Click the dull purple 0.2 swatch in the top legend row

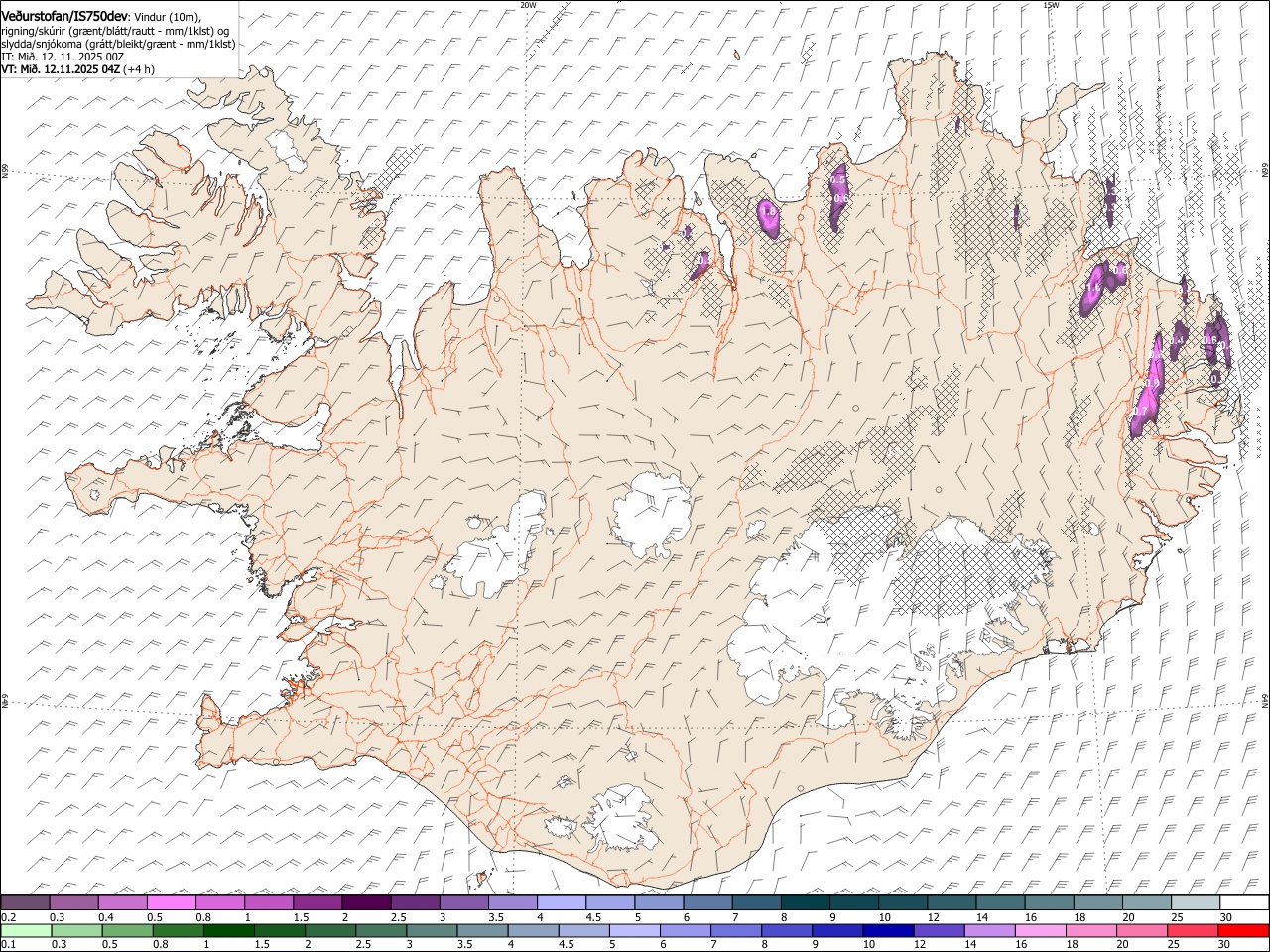(25, 903)
